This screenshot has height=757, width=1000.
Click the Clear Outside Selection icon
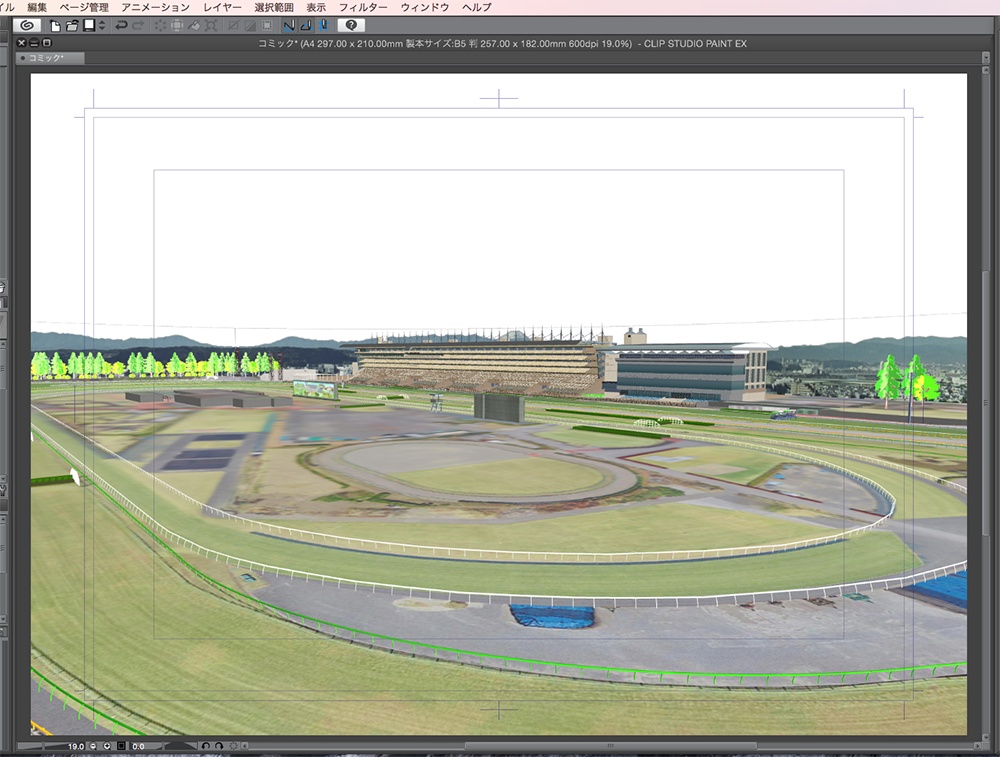[177, 26]
